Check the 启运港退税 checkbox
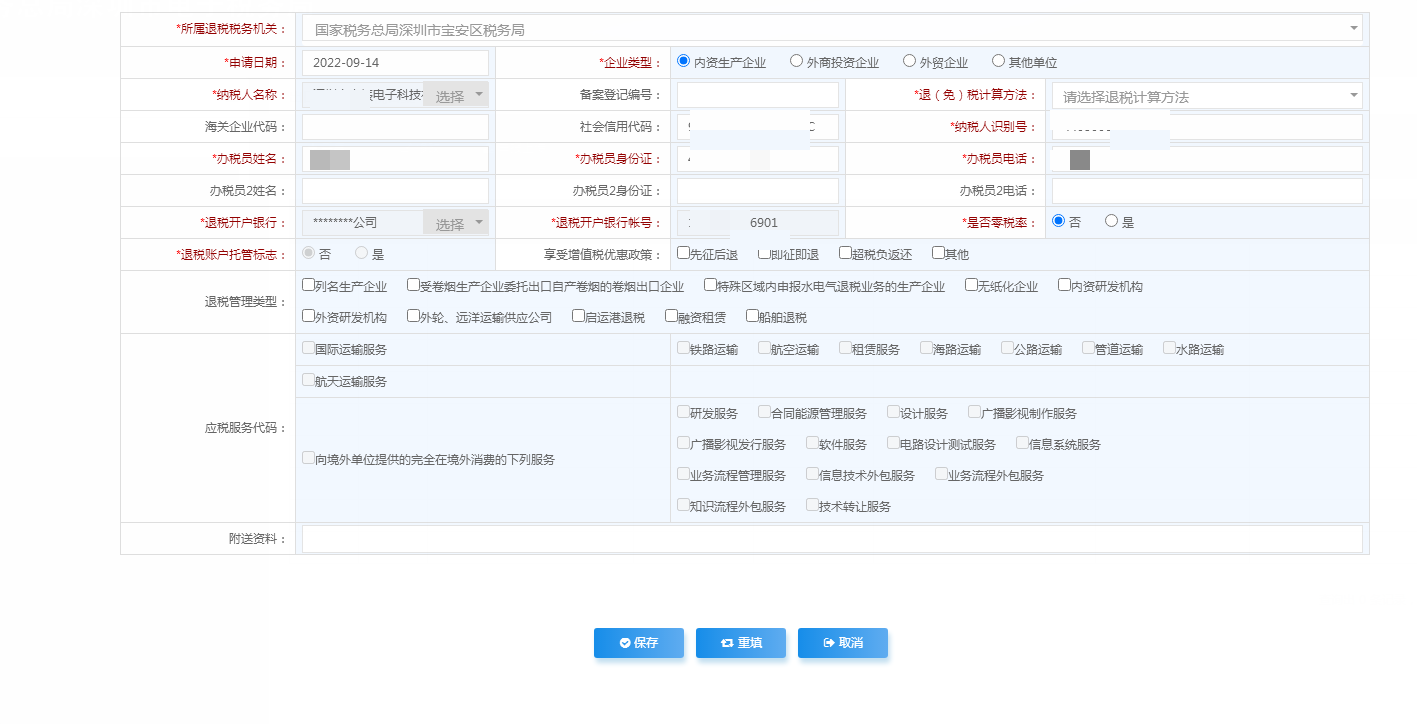Screen dimensions: 1417x724 tap(578, 316)
